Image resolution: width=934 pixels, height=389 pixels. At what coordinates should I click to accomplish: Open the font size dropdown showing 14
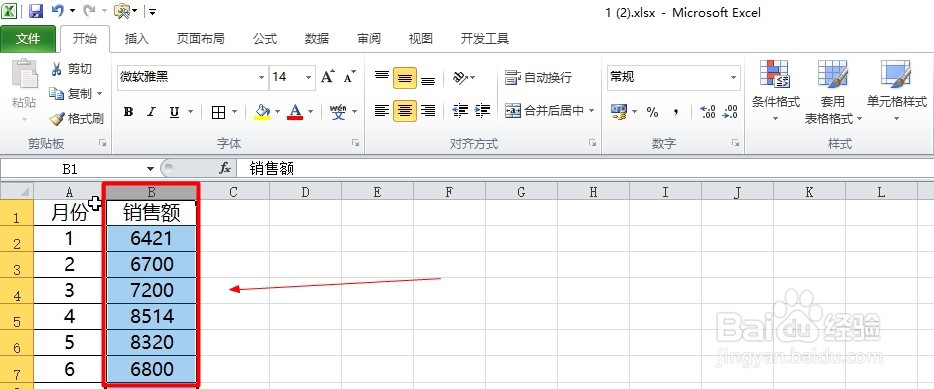point(309,77)
